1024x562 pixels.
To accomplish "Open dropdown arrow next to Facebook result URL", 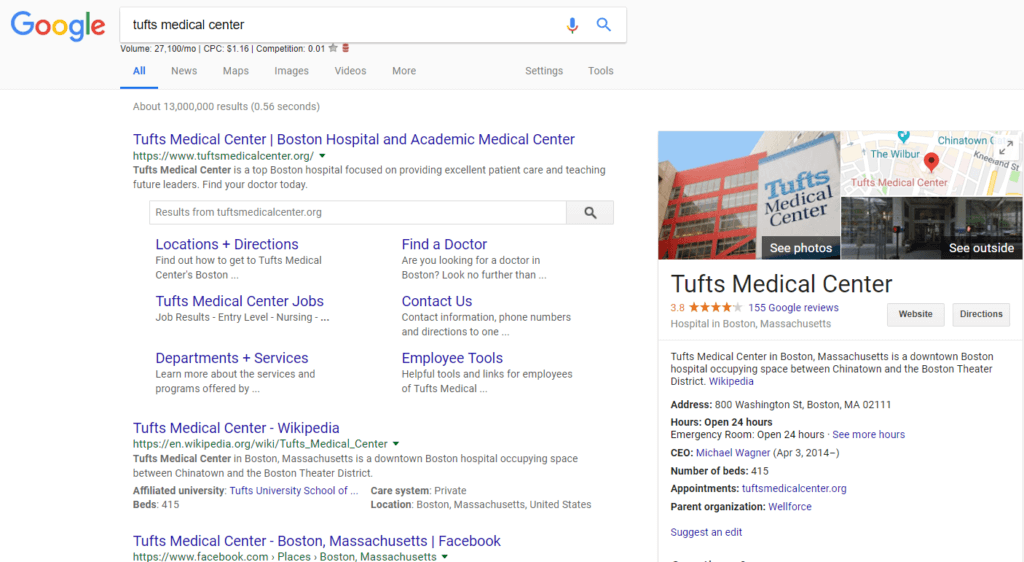I will (445, 557).
